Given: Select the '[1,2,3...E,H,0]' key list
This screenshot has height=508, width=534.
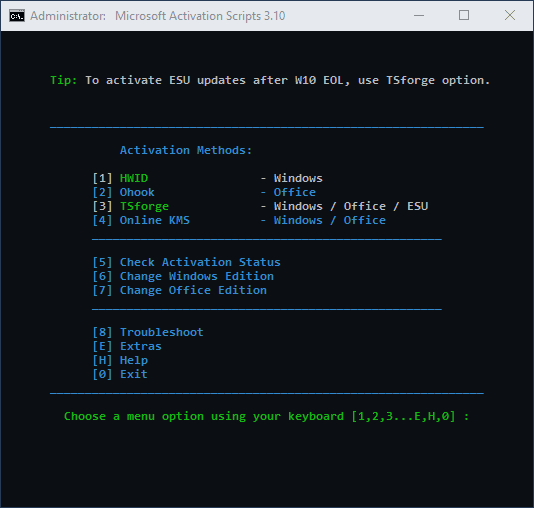Looking at the screenshot, I should pos(403,416).
